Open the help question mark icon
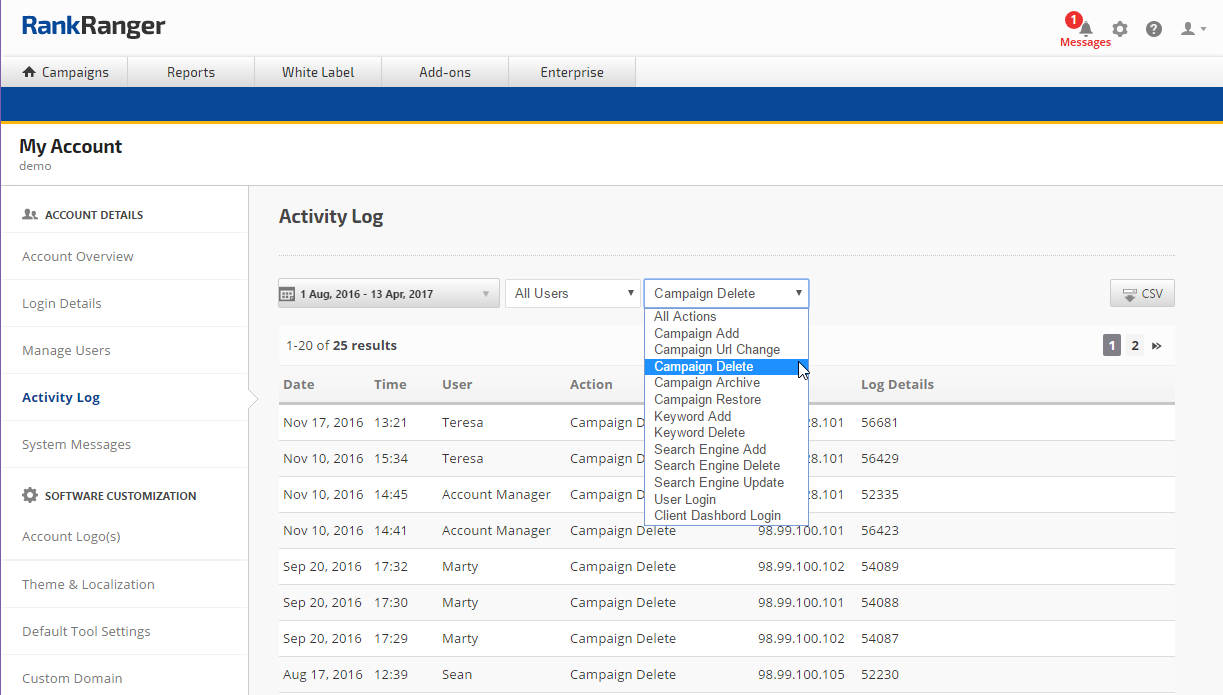1223x695 pixels. pyautogui.click(x=1154, y=29)
